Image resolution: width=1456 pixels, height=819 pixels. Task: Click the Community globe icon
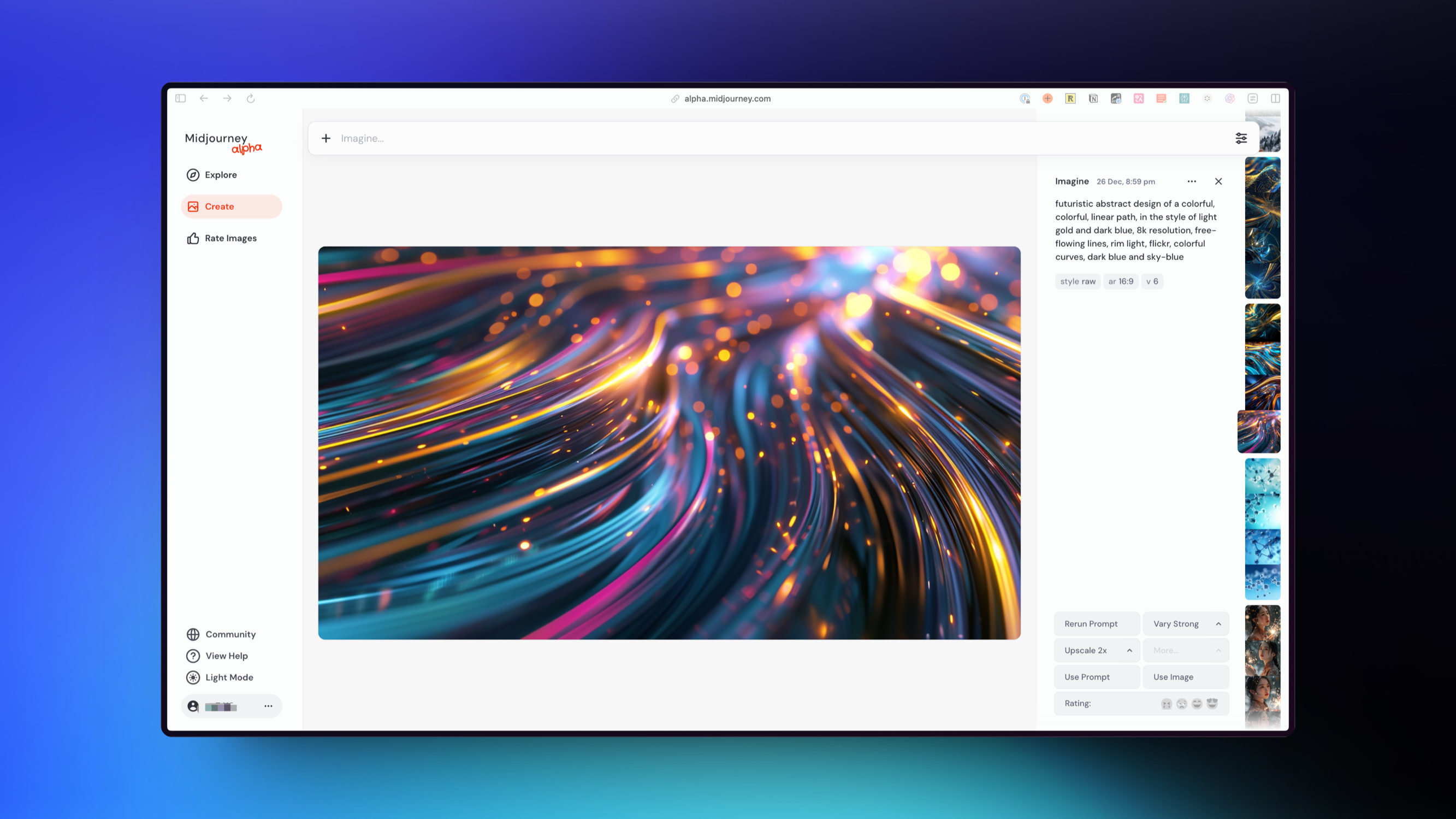tap(193, 634)
